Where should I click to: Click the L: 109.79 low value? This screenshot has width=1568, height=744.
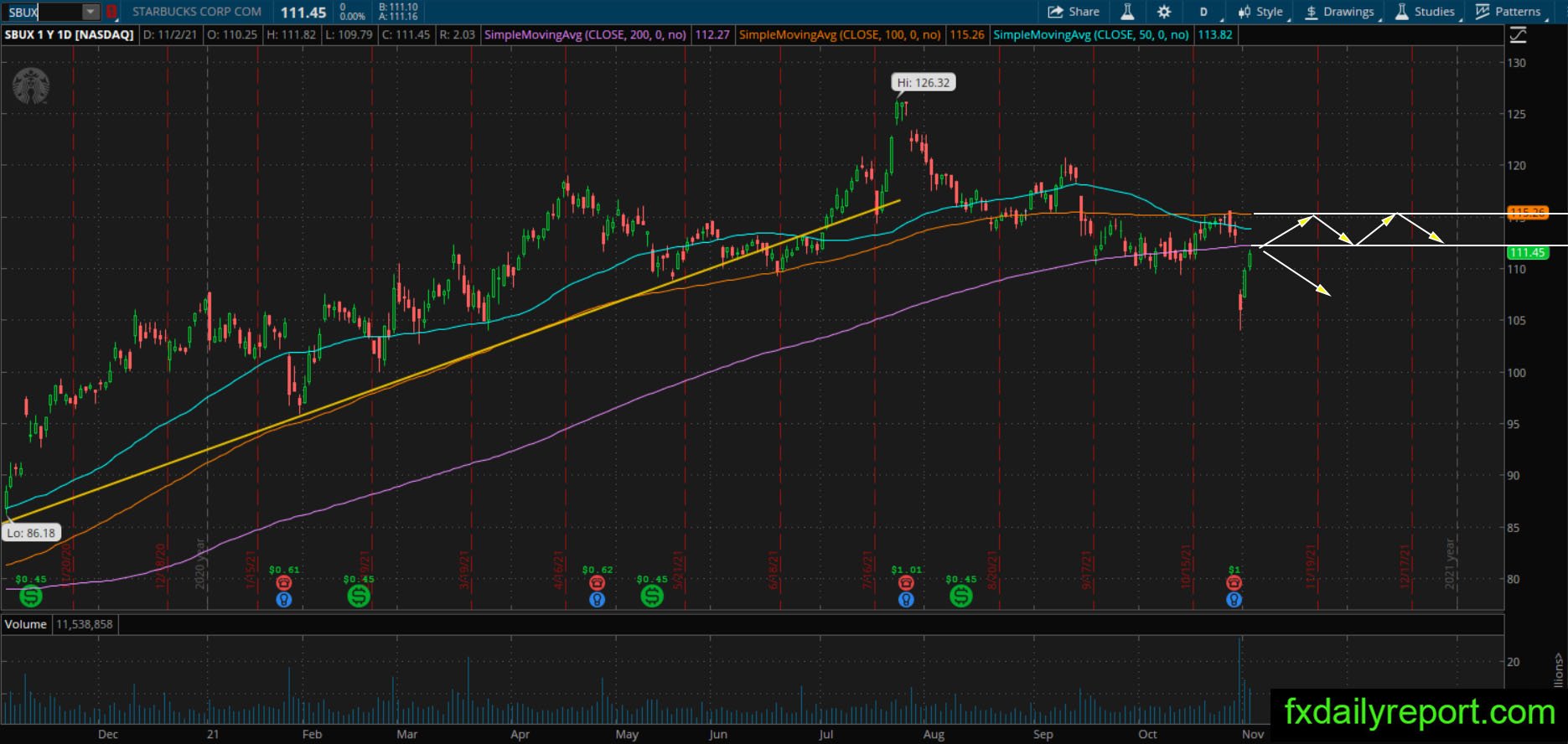click(x=349, y=35)
